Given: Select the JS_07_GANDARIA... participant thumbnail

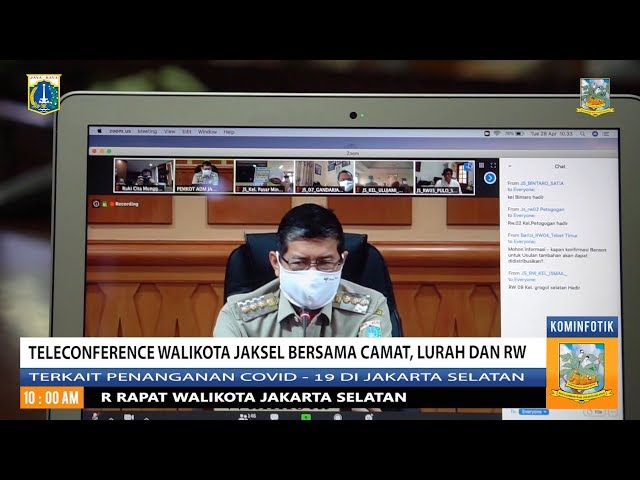Looking at the screenshot, I should pos(324,177).
